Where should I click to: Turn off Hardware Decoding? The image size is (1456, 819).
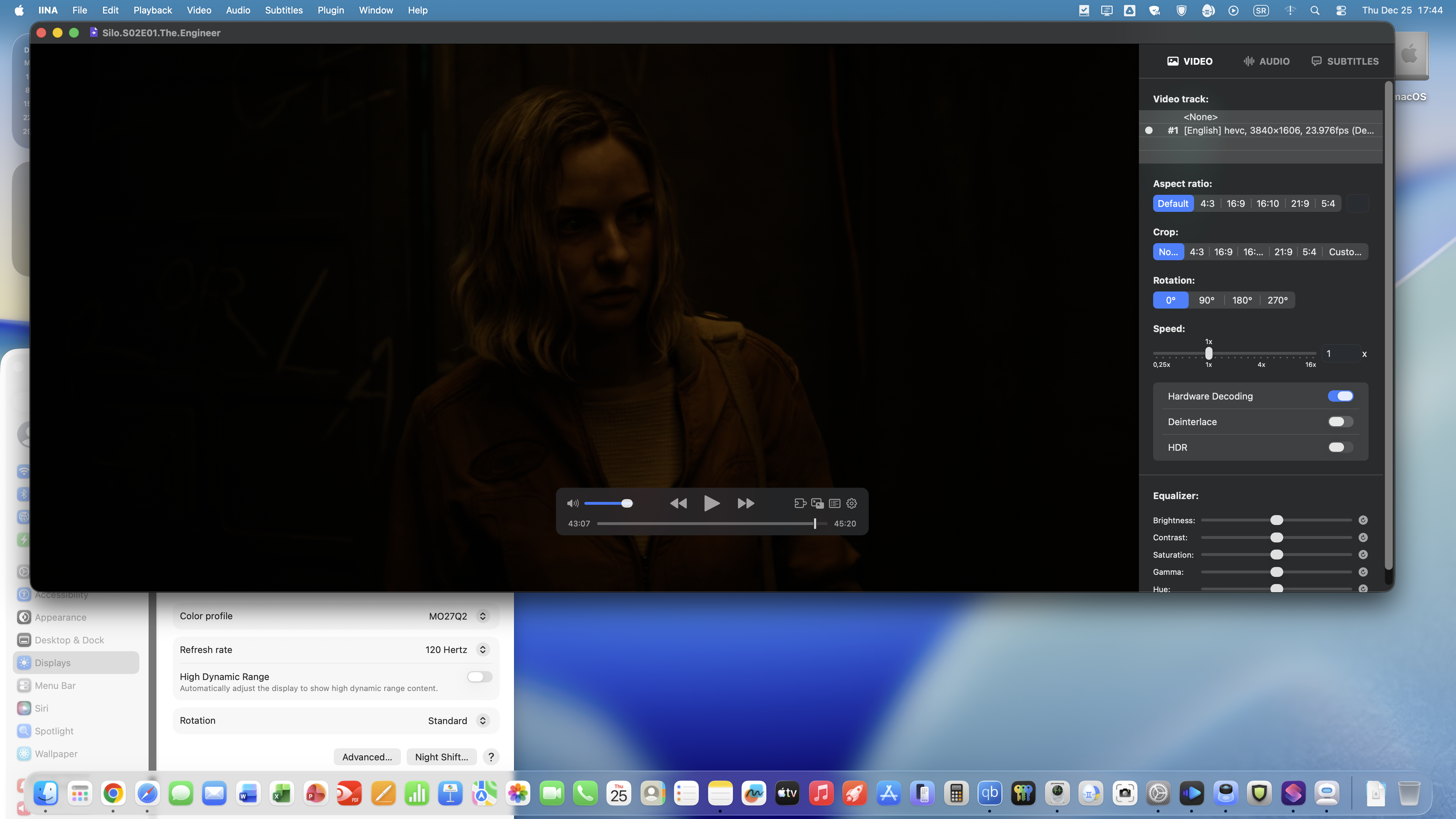pos(1340,396)
